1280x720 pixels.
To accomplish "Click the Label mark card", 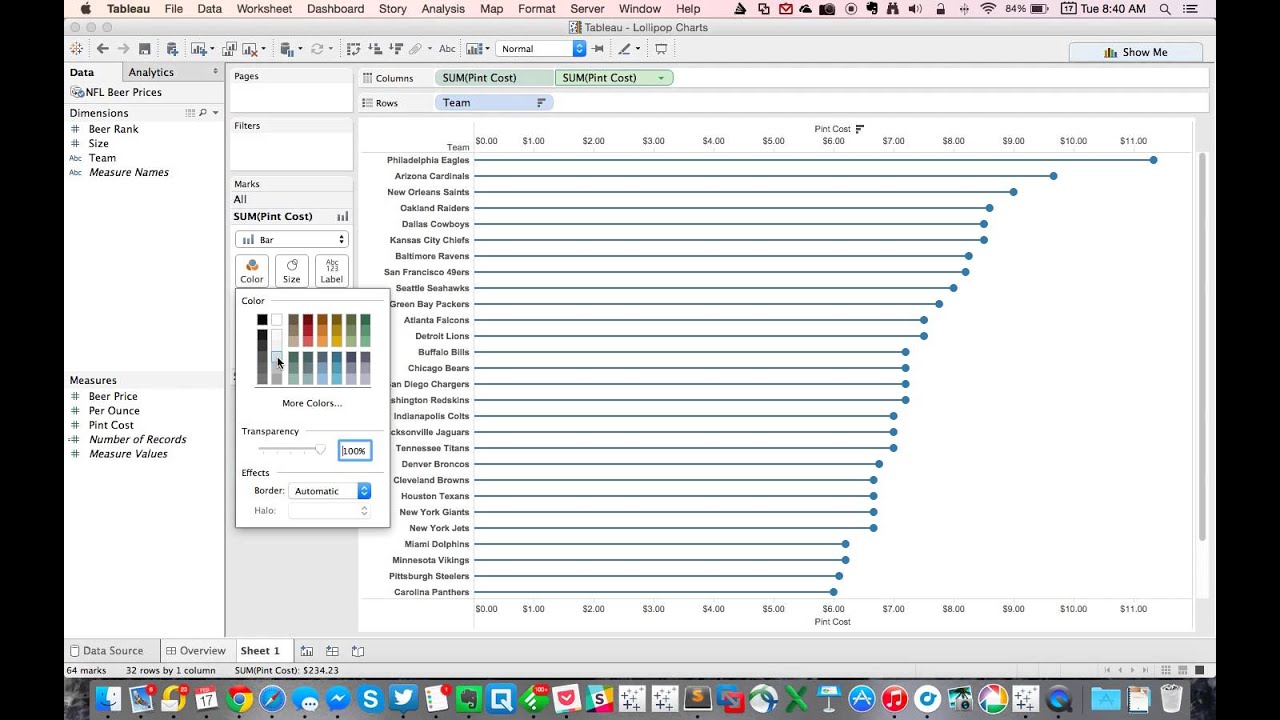I will (332, 271).
